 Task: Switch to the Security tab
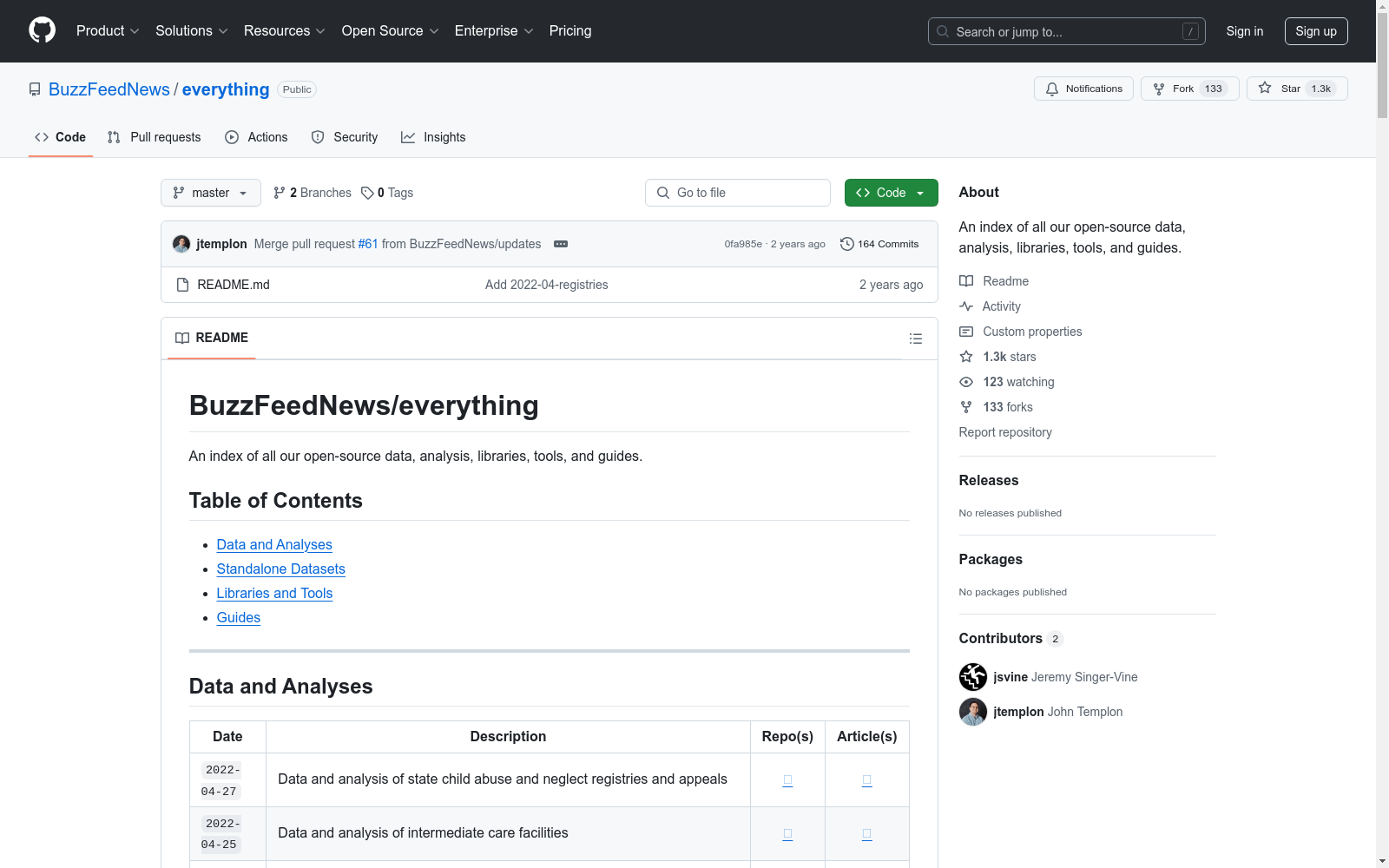345,137
